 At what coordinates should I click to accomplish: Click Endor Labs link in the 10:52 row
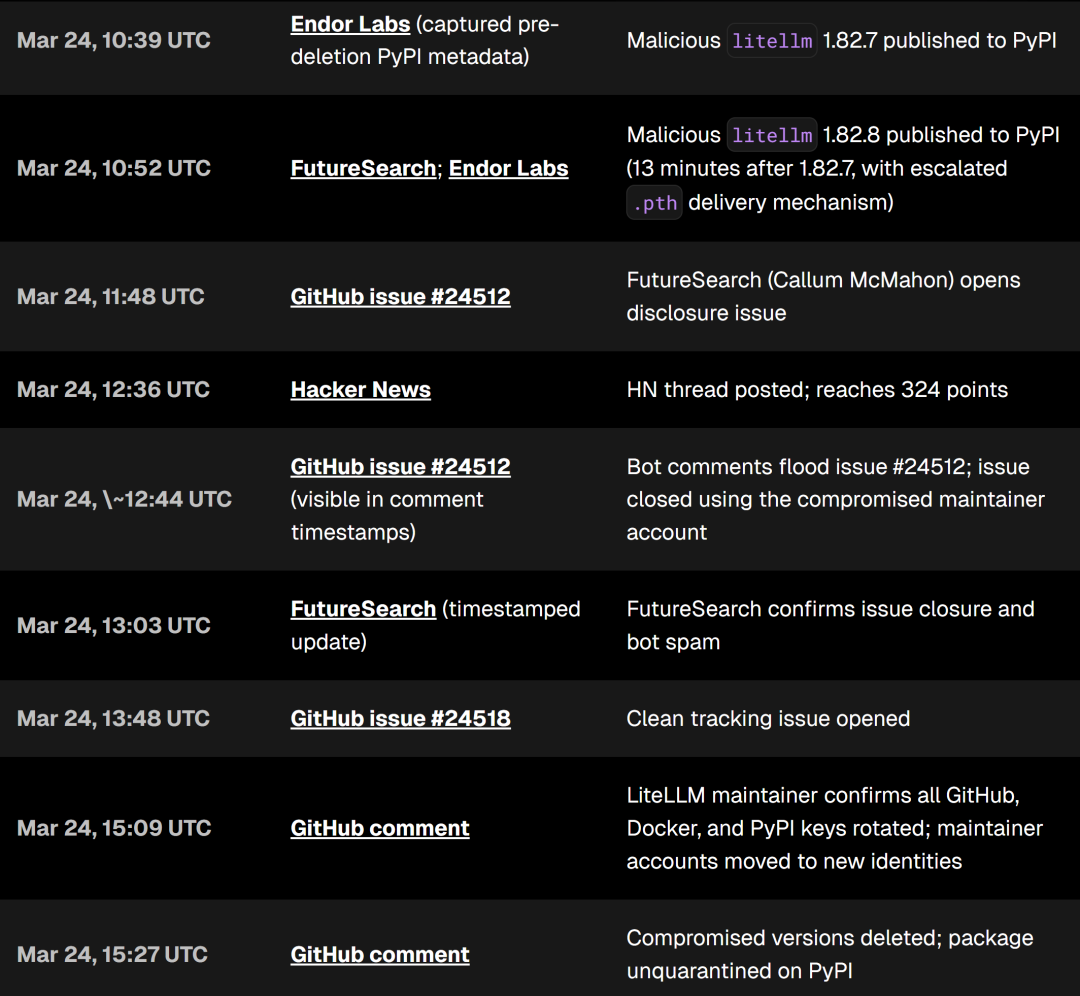[508, 168]
